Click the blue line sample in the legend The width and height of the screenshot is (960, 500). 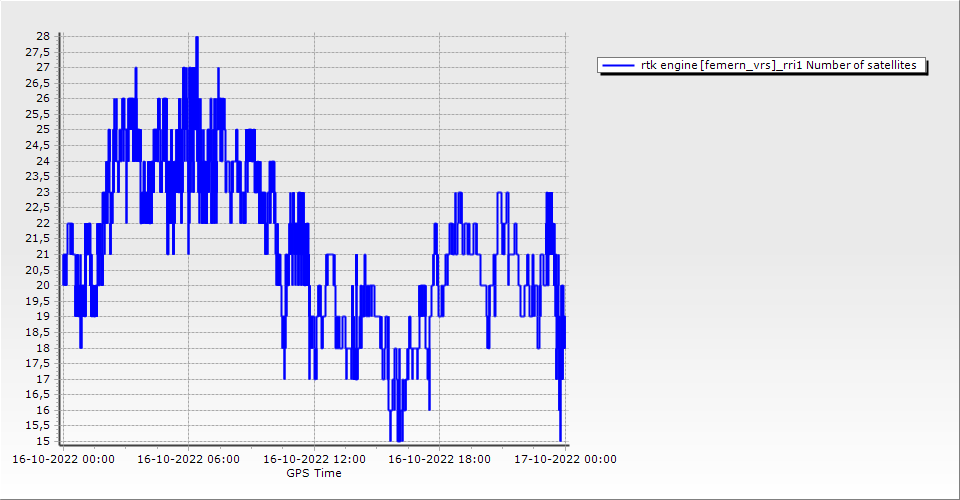point(619,65)
